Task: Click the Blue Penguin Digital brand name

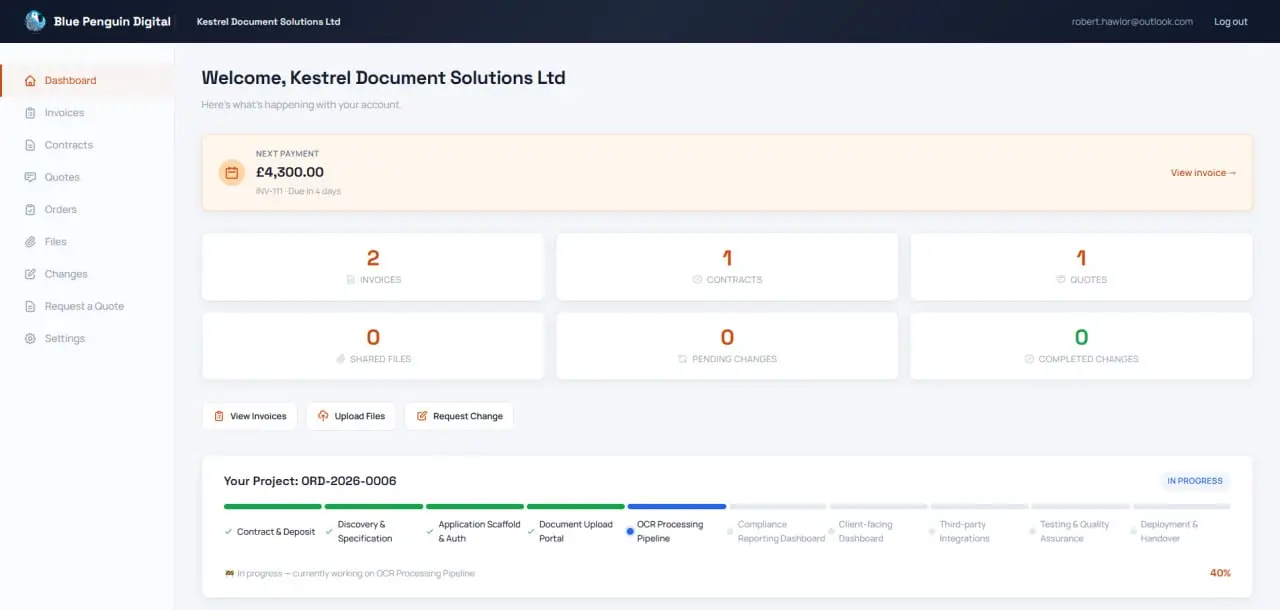Action: point(112,21)
